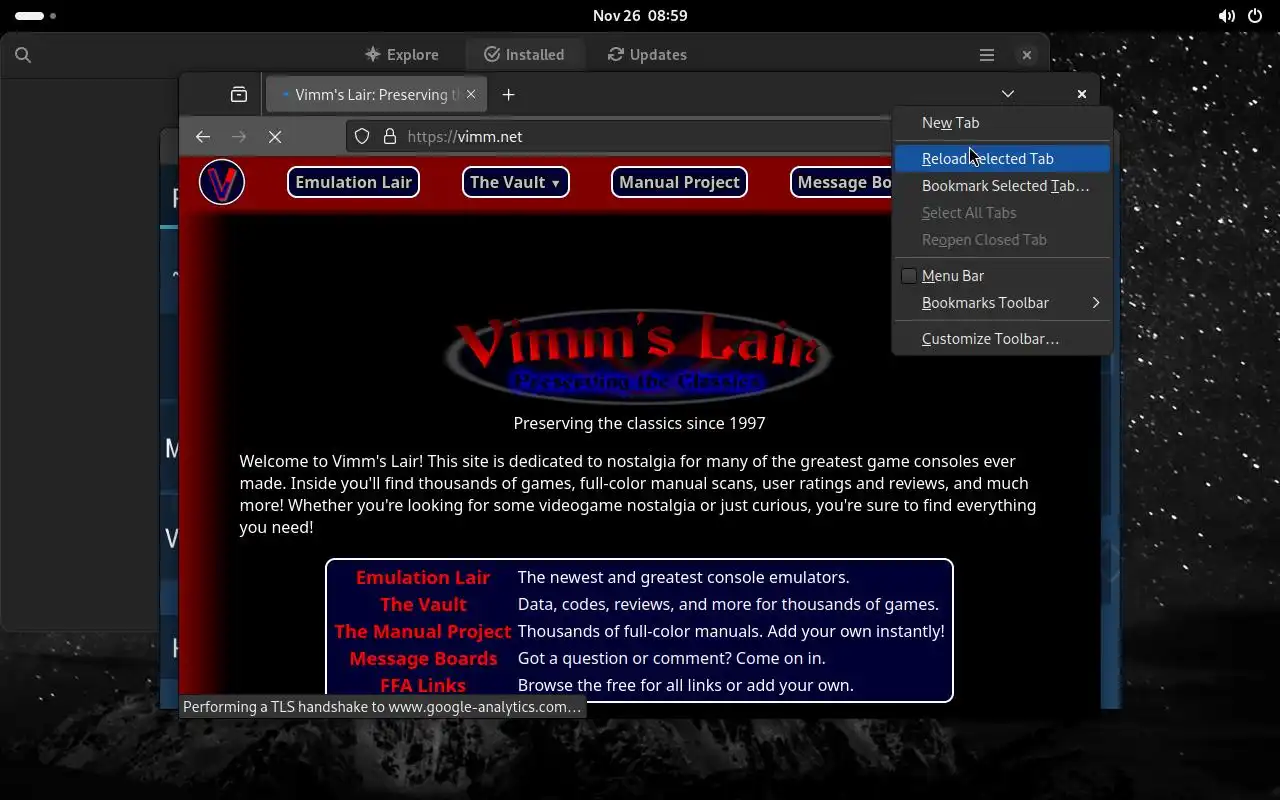Open Activities workspace indicator
This screenshot has width=1280, height=800.
click(x=36, y=16)
